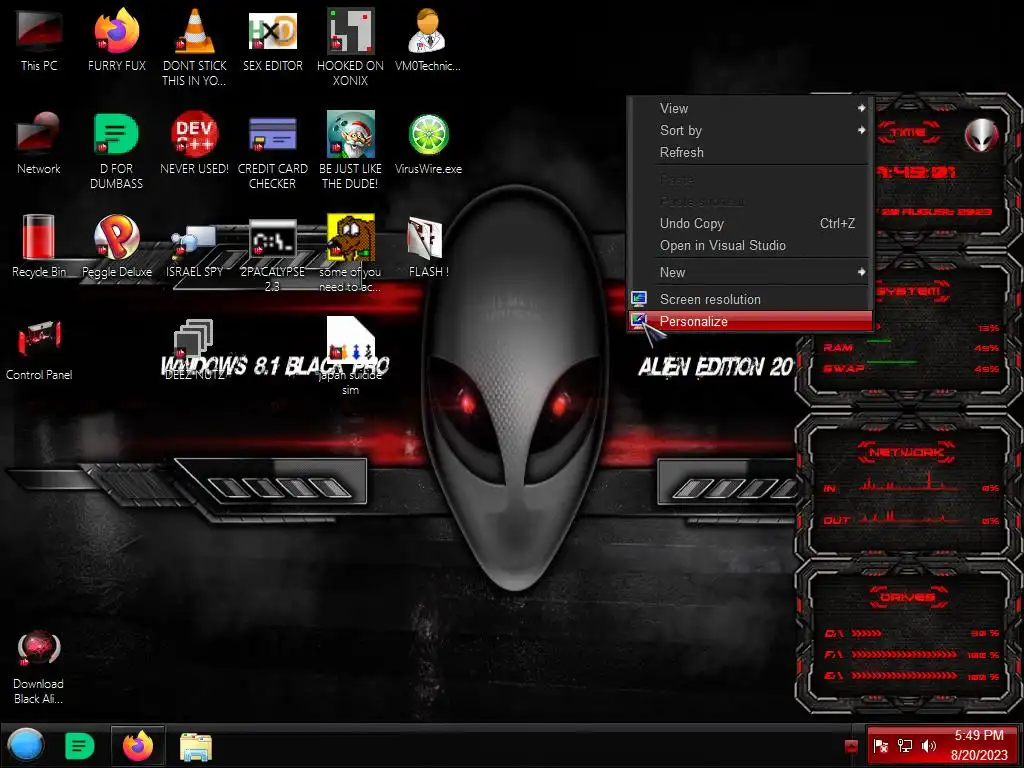The image size is (1024, 768).
Task: Select Open in Visual Studio
Action: 750,246
